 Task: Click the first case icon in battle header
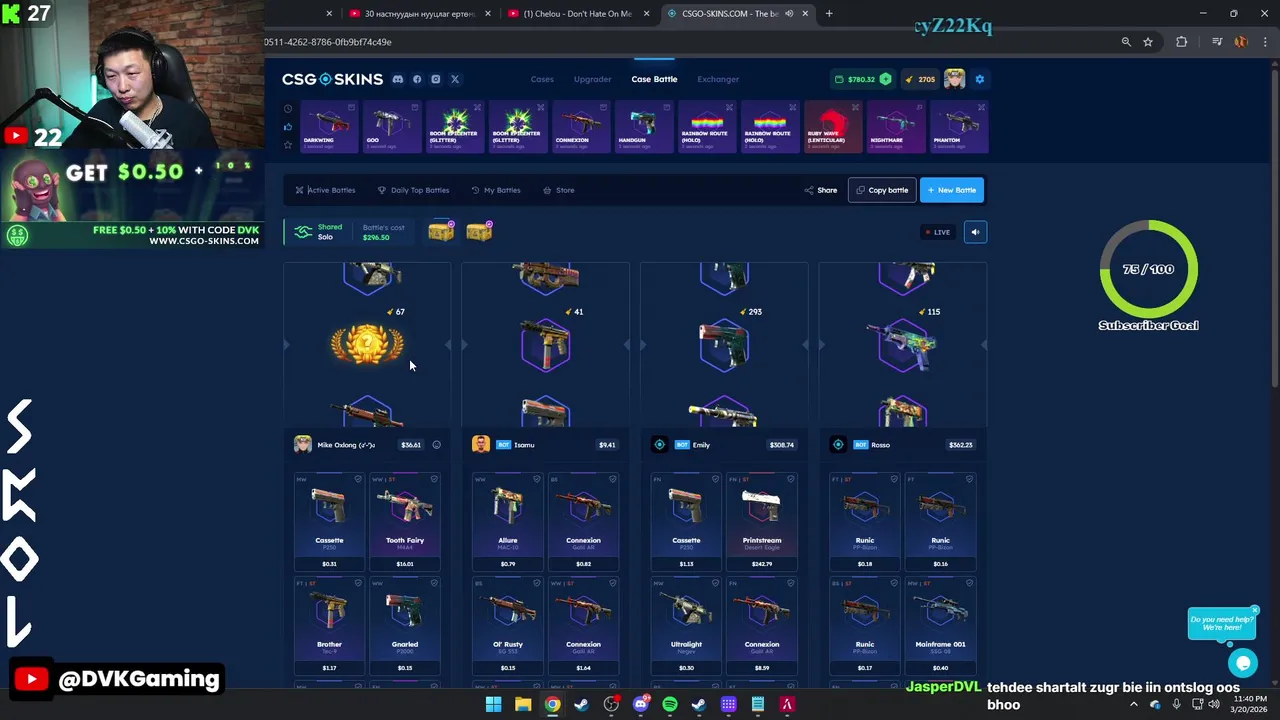pos(441,232)
